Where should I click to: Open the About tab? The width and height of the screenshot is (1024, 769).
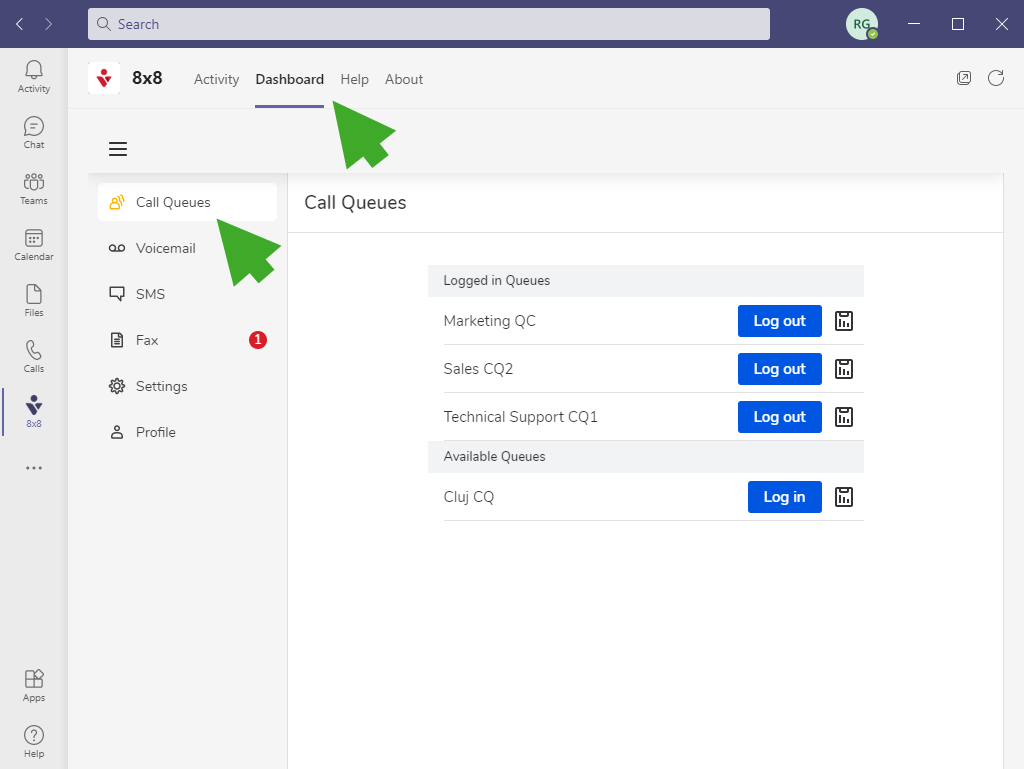pos(404,79)
